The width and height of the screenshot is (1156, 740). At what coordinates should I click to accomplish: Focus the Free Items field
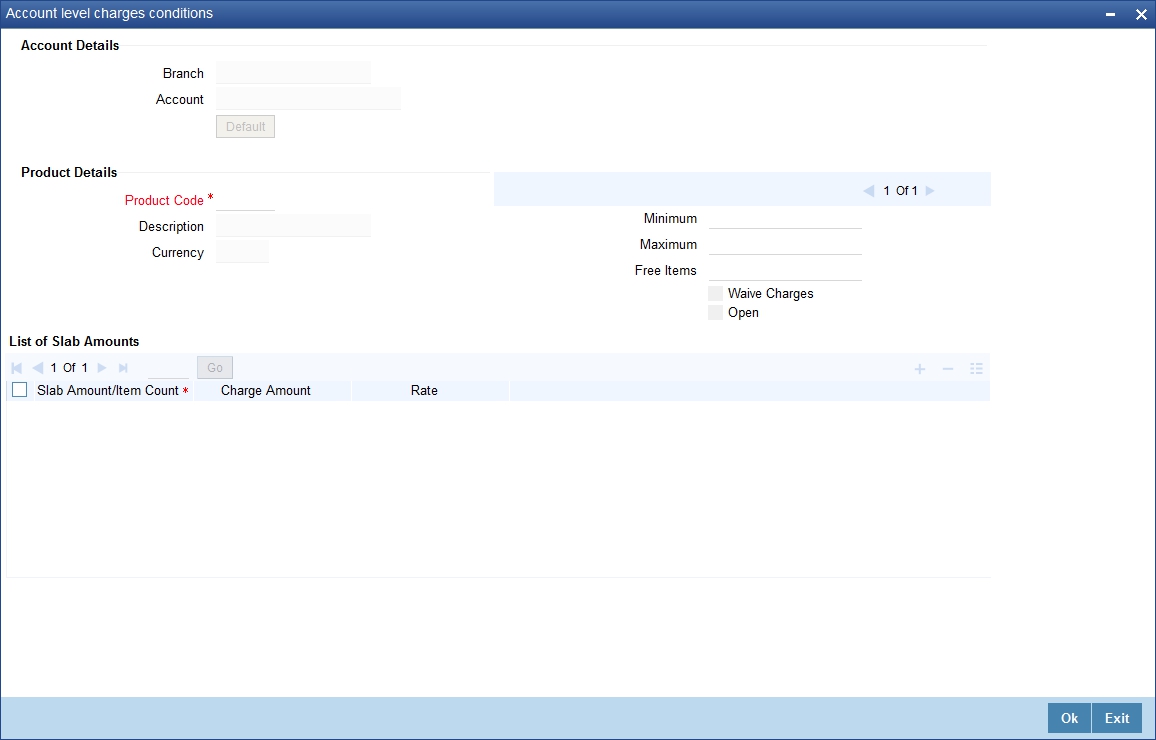[x=785, y=270]
